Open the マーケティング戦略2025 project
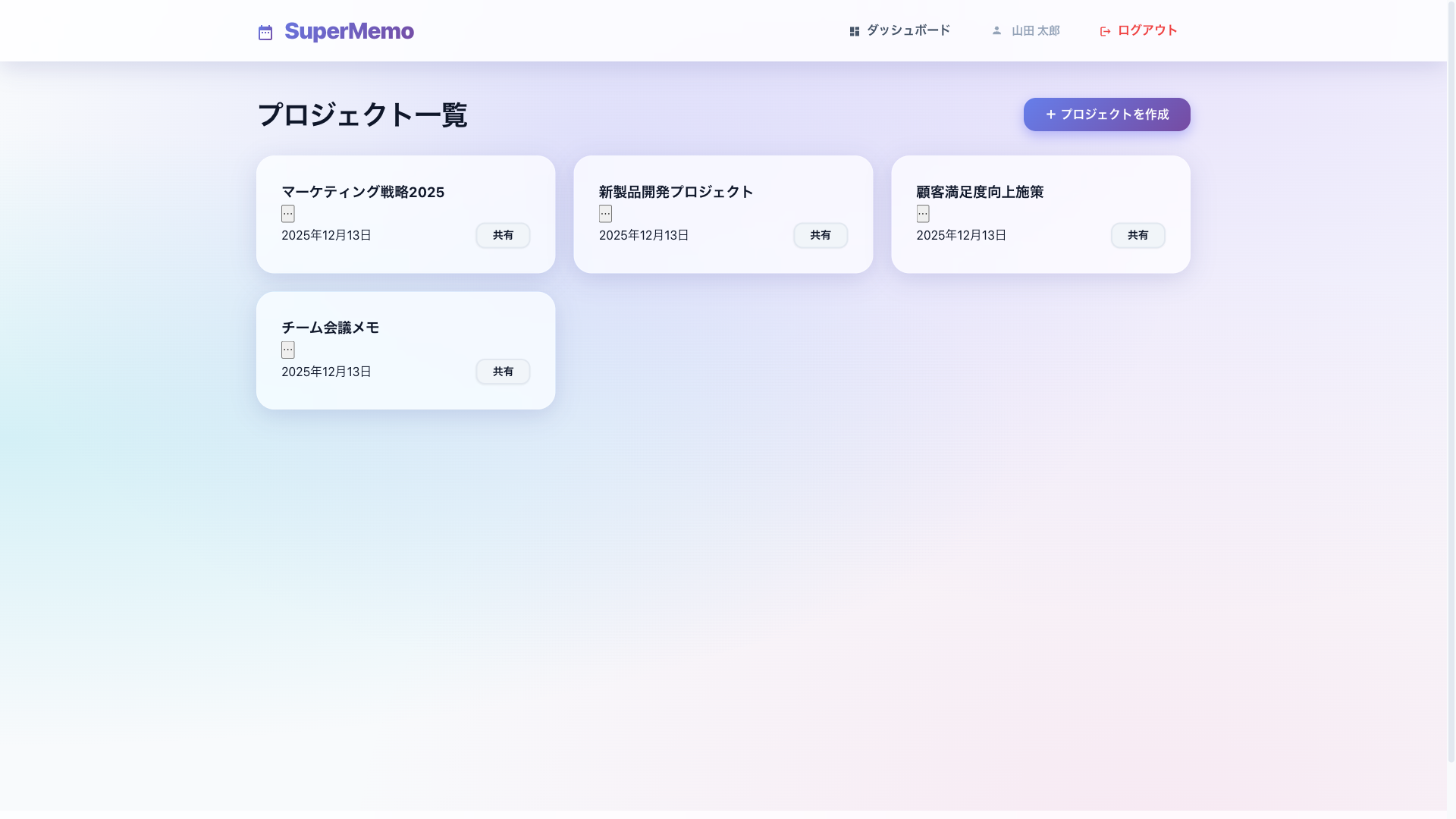 point(363,192)
